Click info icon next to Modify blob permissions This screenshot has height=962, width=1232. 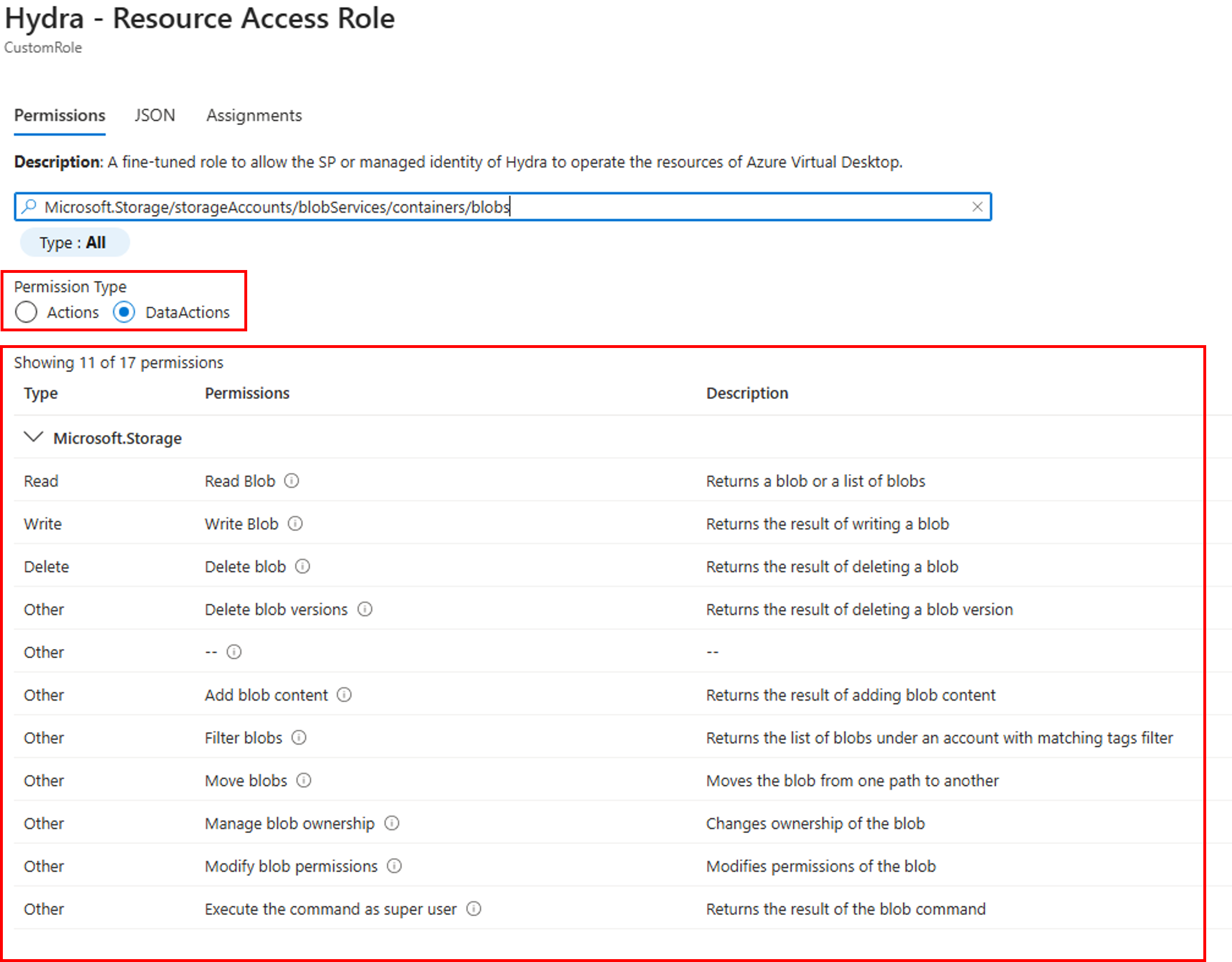point(394,866)
